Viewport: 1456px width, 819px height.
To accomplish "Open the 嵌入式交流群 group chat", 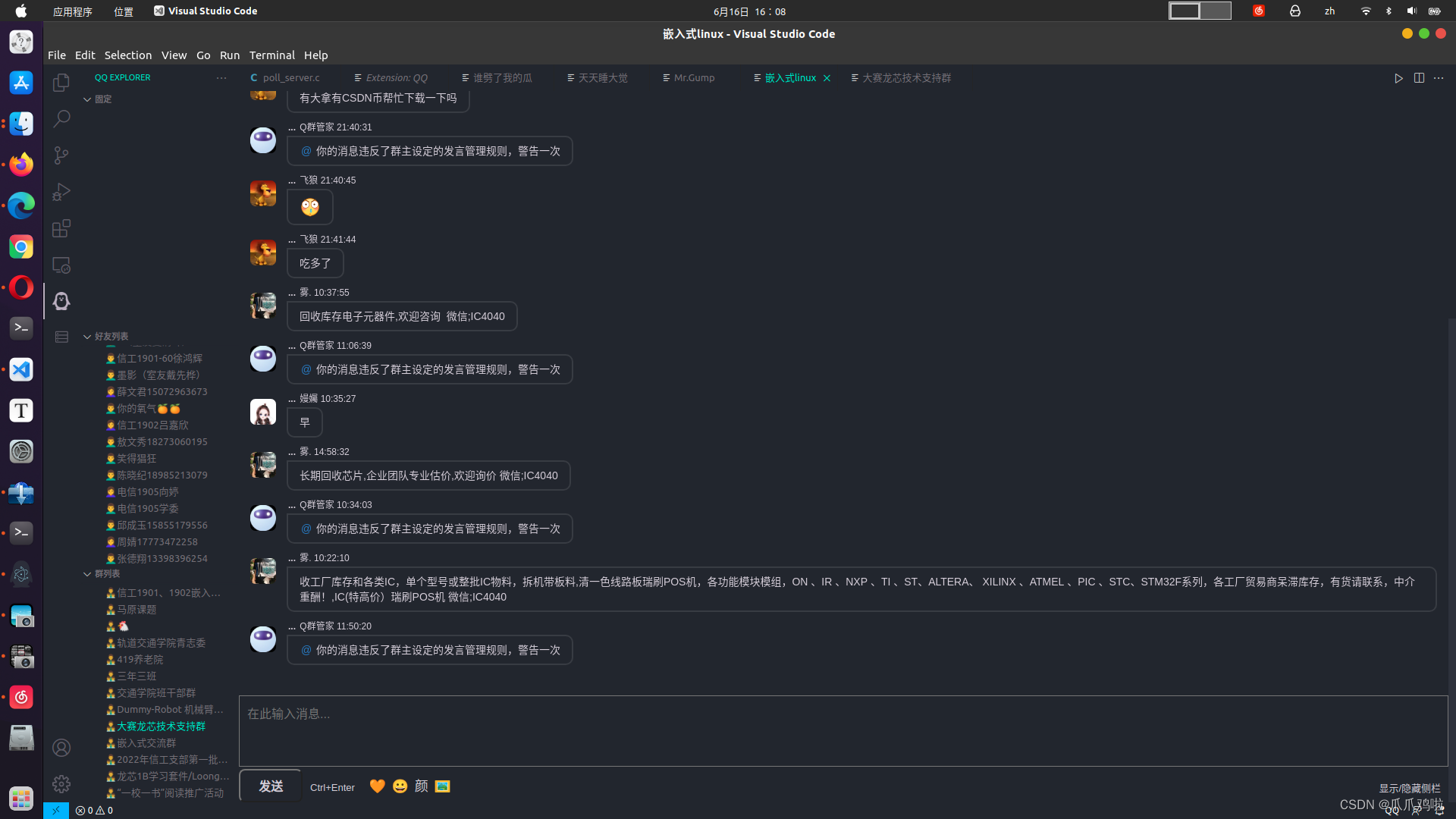I will pos(146,743).
